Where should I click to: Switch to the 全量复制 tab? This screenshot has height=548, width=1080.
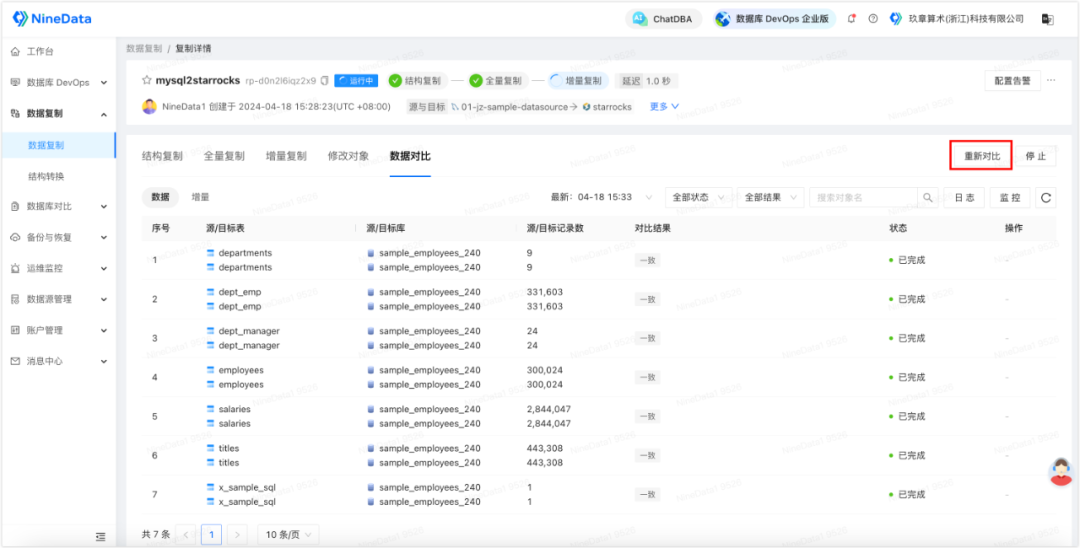[224, 156]
